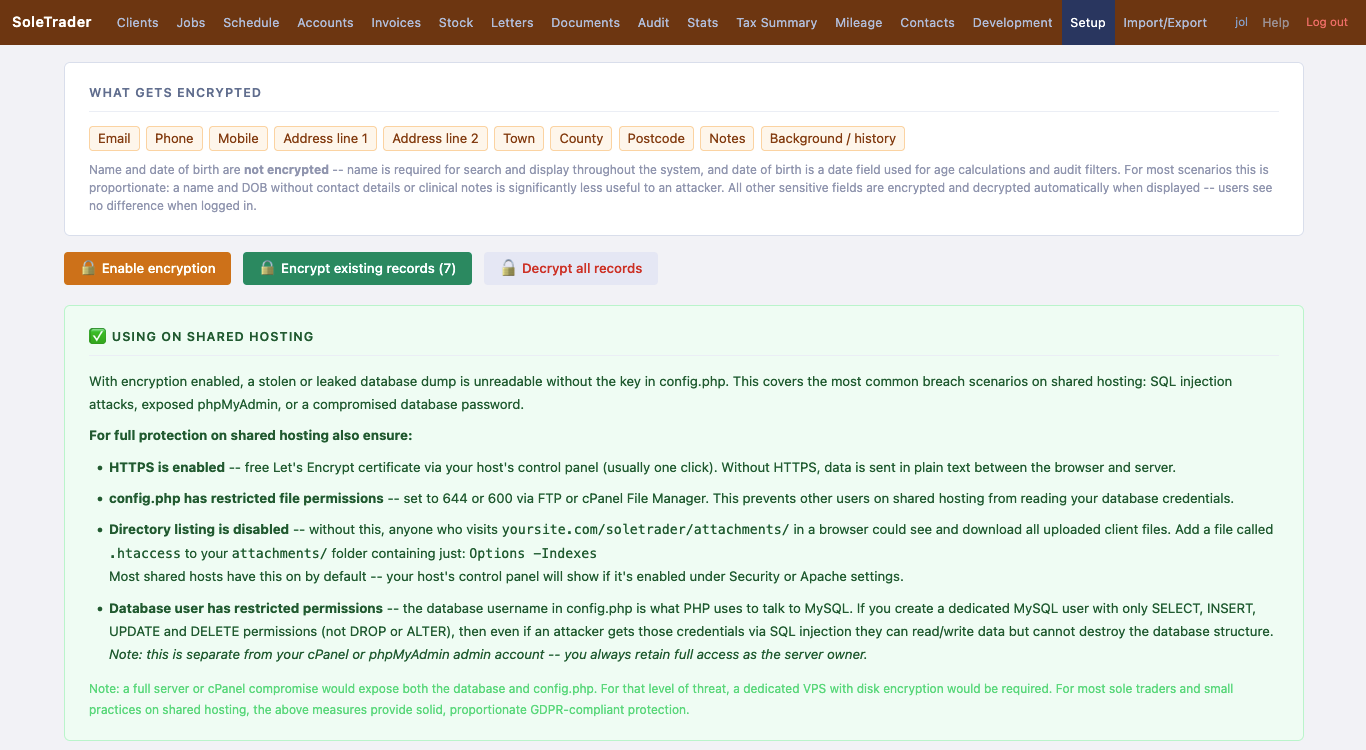This screenshot has width=1366, height=750.
Task: Open the Schedule page
Action: (251, 22)
